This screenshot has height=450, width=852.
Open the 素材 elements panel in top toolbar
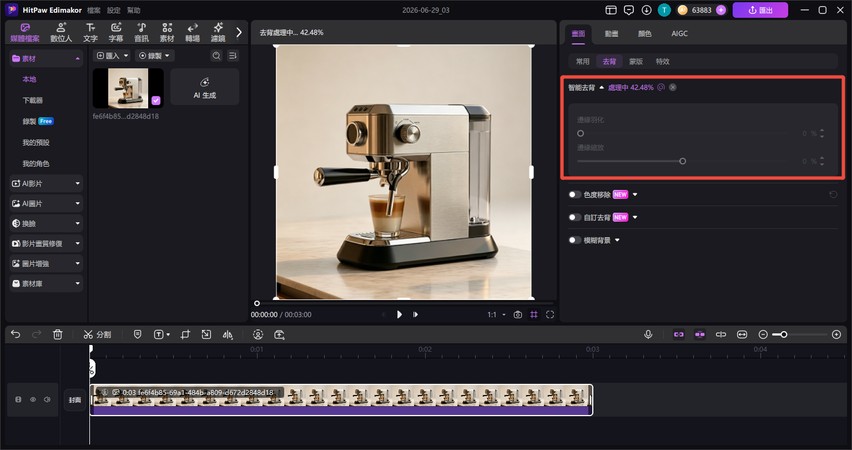click(x=167, y=33)
